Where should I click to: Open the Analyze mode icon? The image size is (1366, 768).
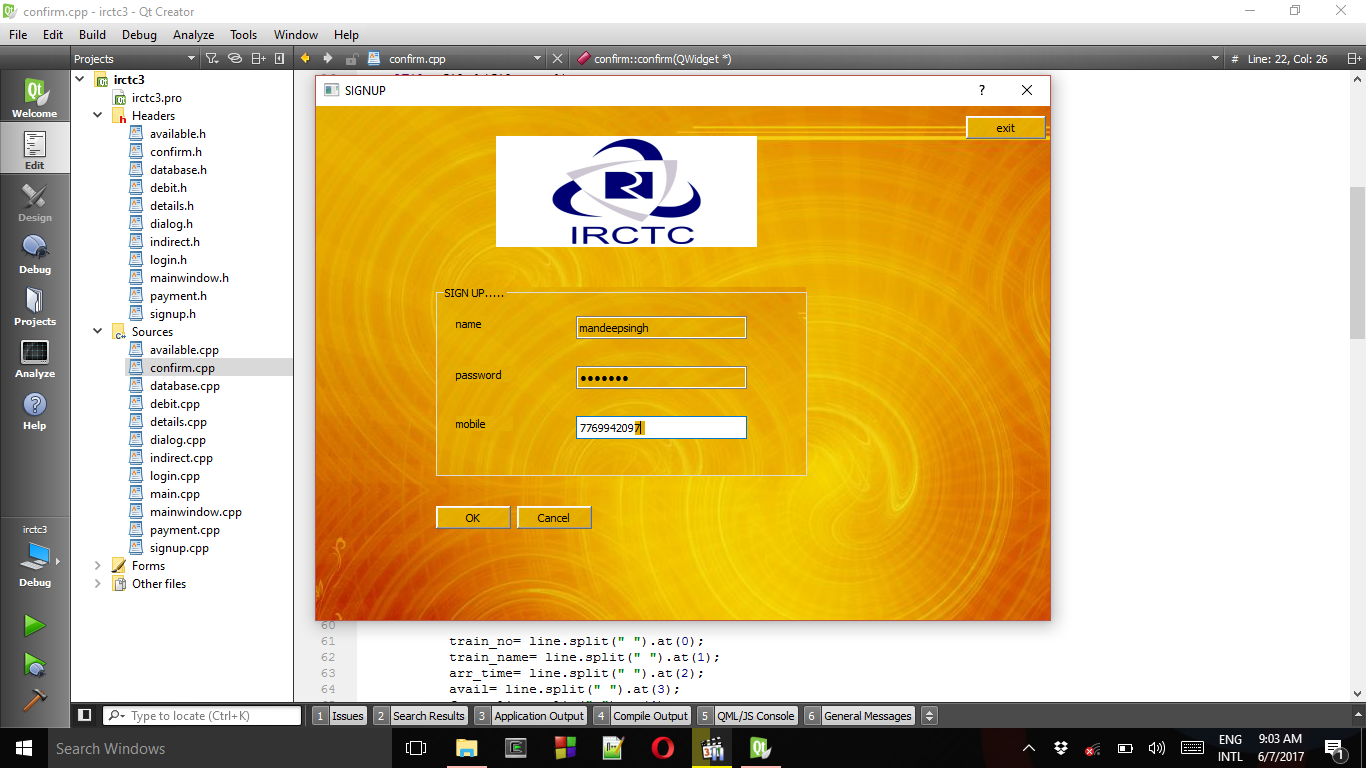coord(35,358)
